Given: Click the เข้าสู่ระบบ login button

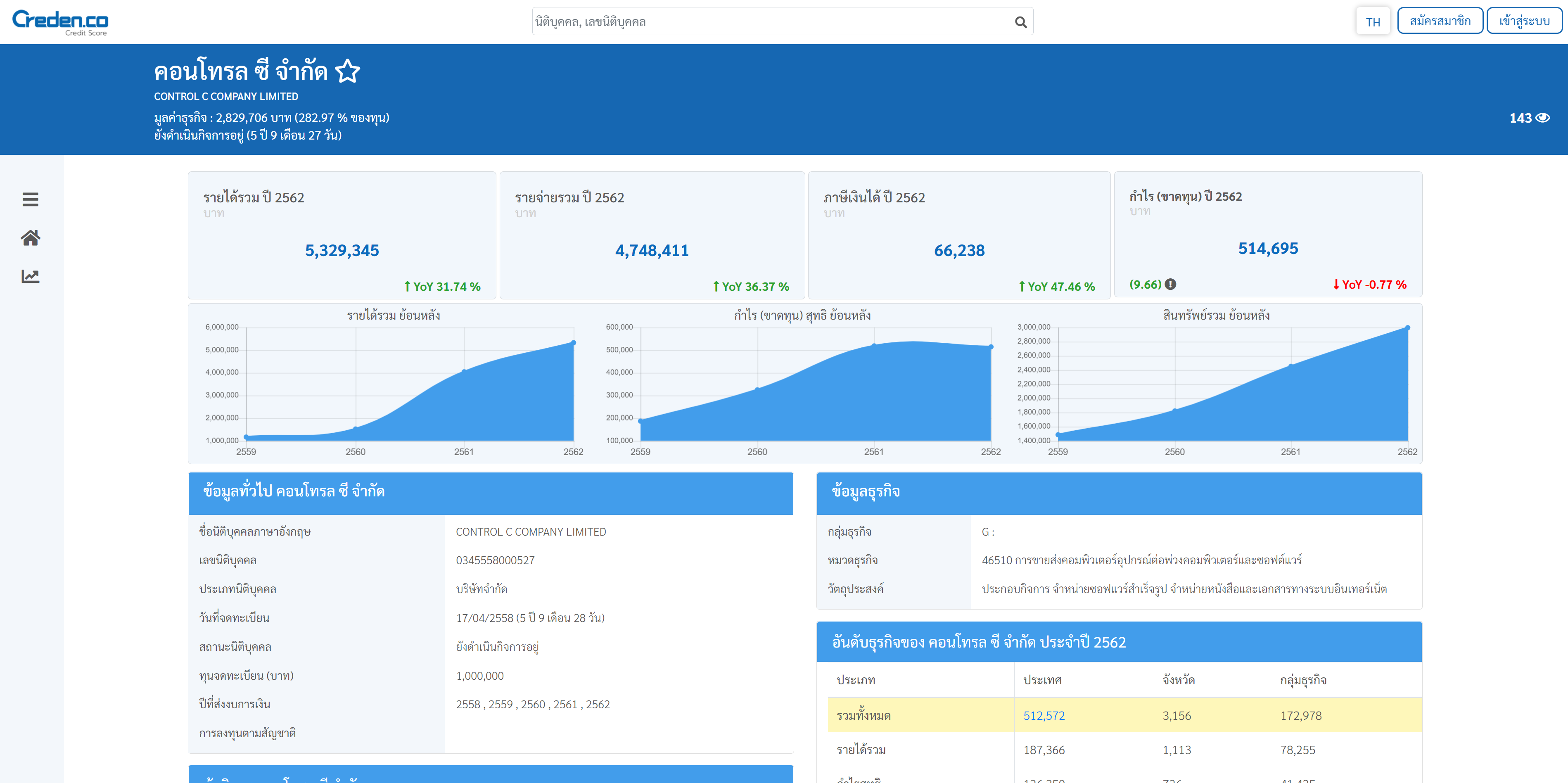Looking at the screenshot, I should 1523,21.
